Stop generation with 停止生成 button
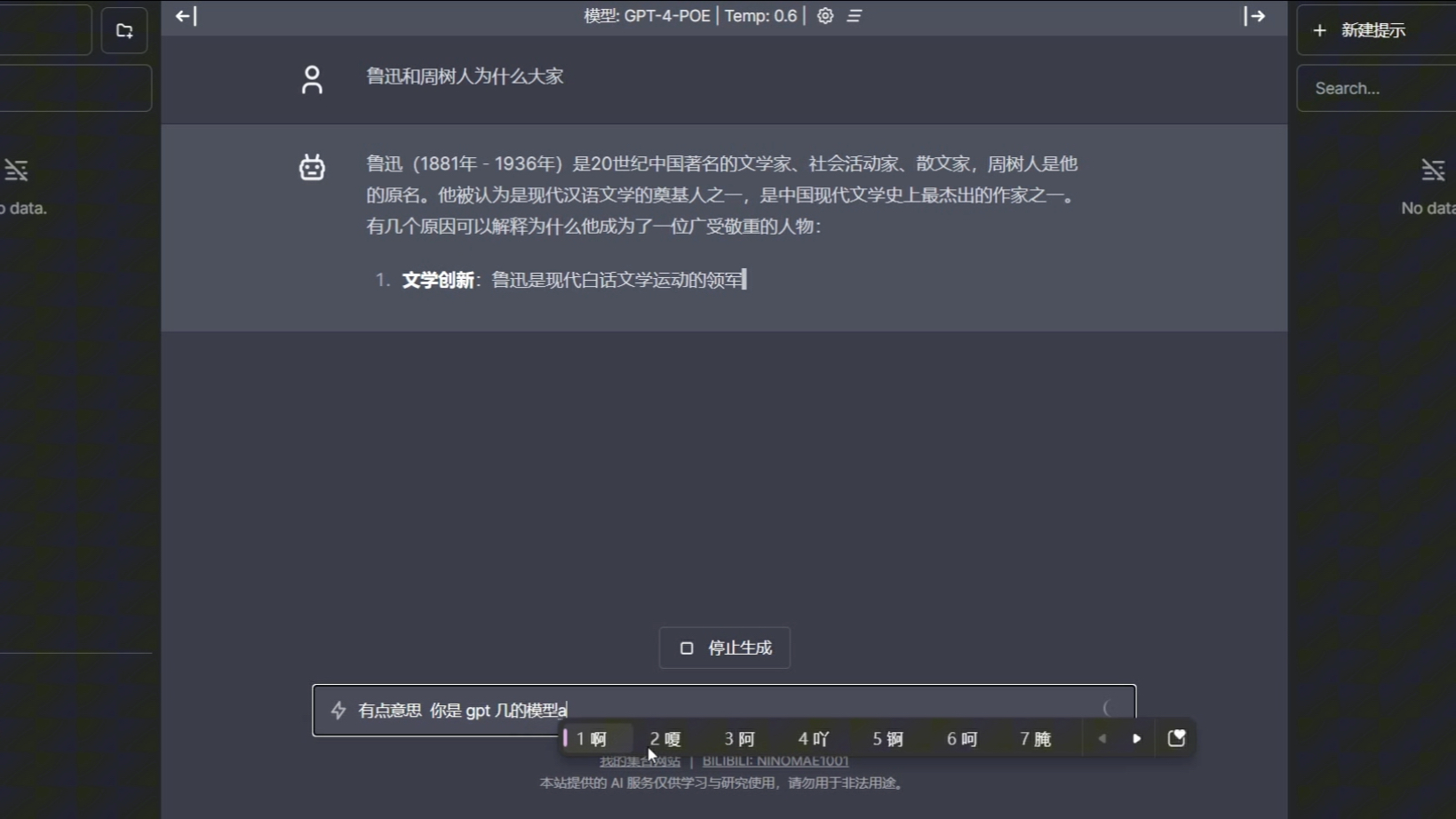Image resolution: width=1456 pixels, height=819 pixels. (x=725, y=648)
